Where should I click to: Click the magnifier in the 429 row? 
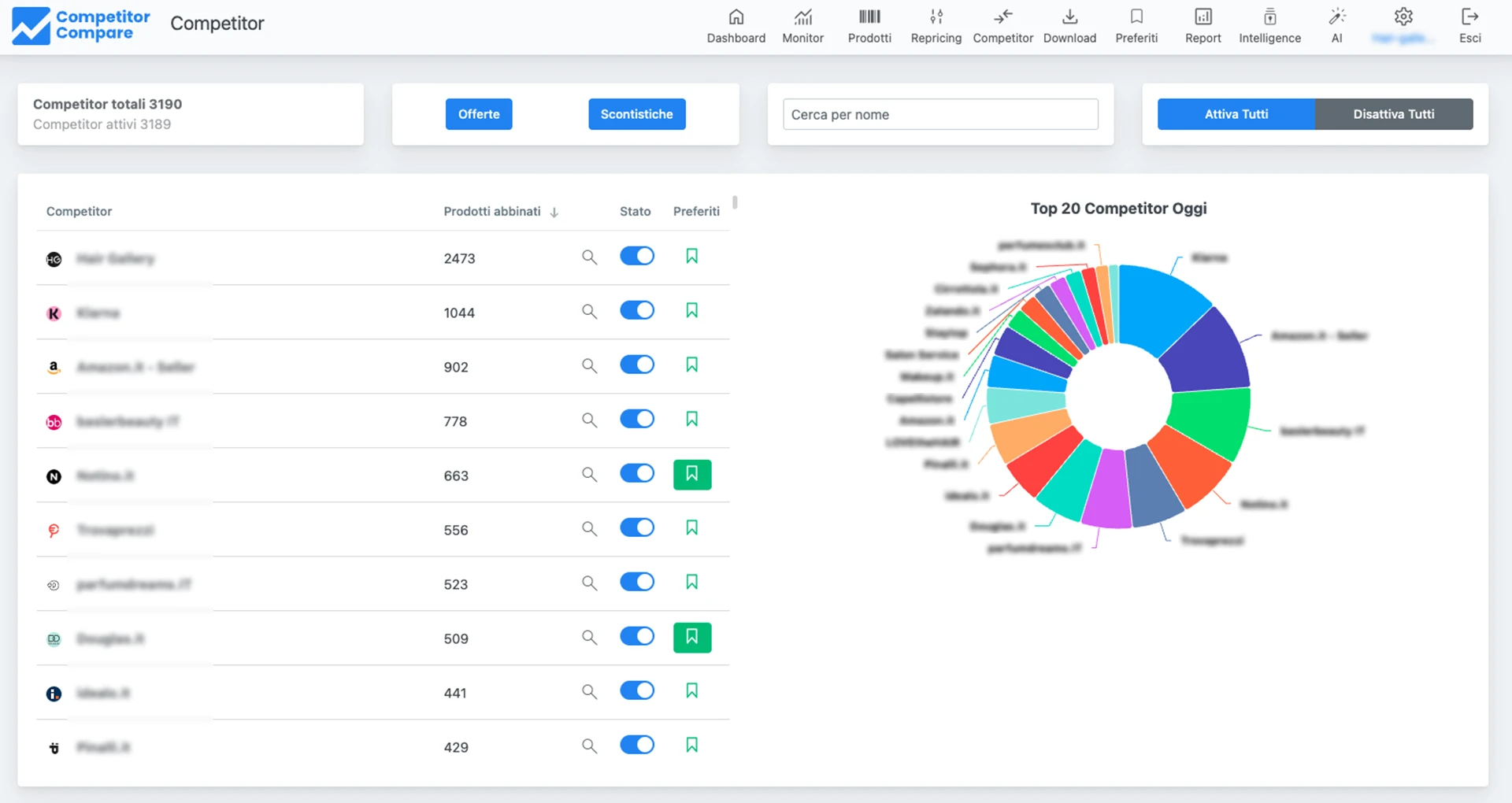(x=589, y=746)
